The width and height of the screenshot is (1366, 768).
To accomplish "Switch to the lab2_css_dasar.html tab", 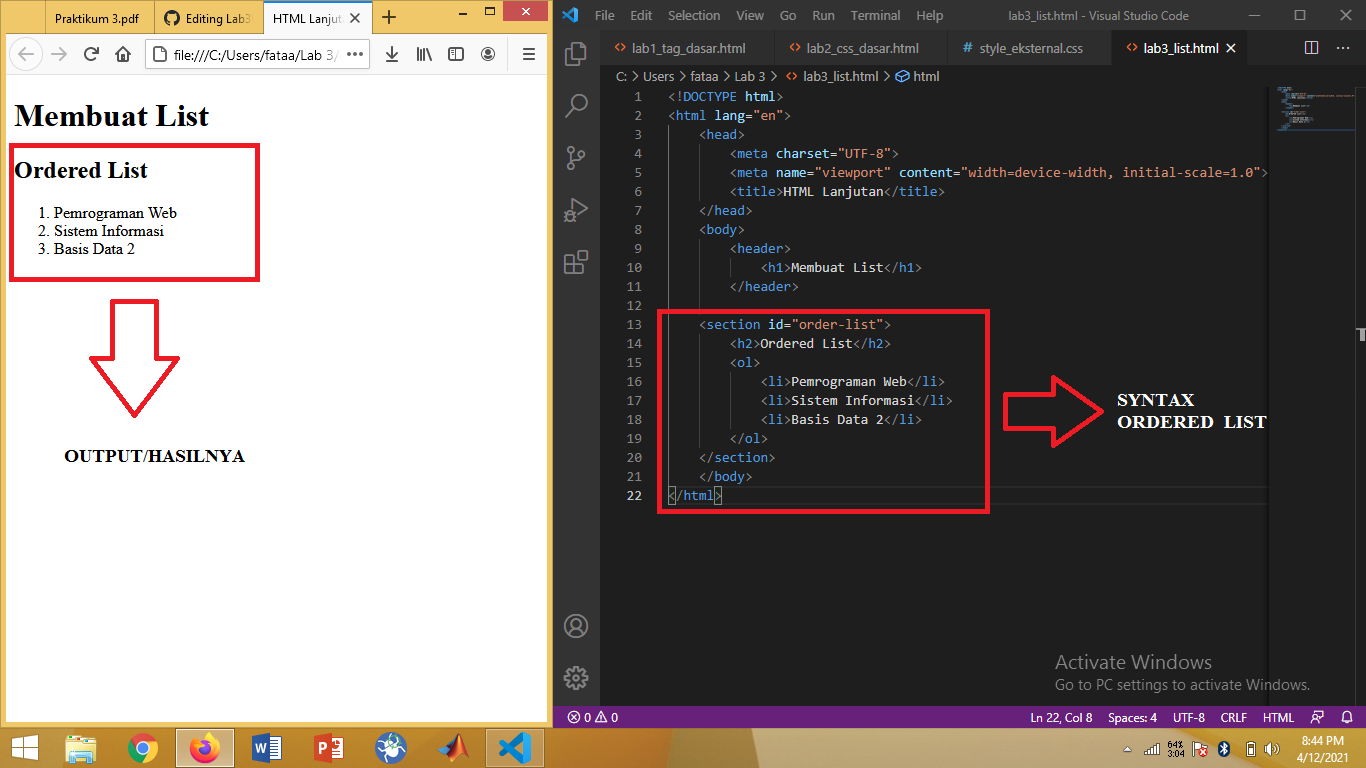I will pyautogui.click(x=863, y=48).
